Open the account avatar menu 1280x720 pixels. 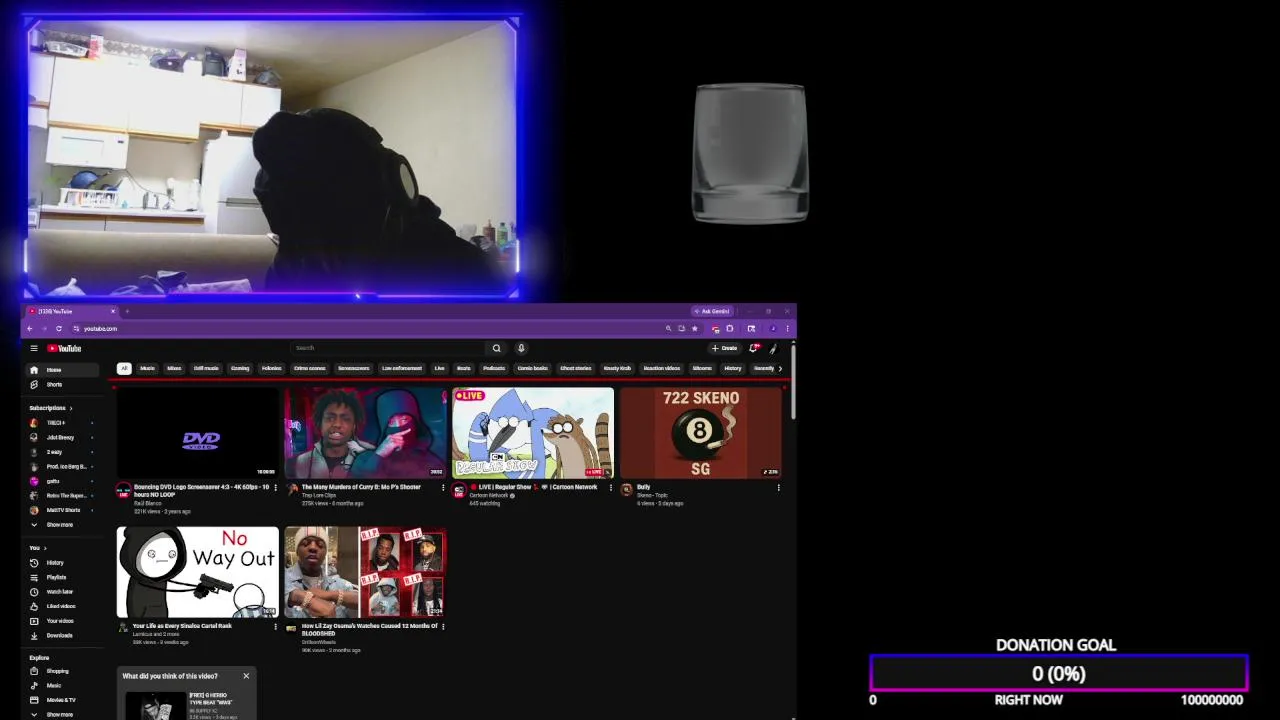[773, 348]
